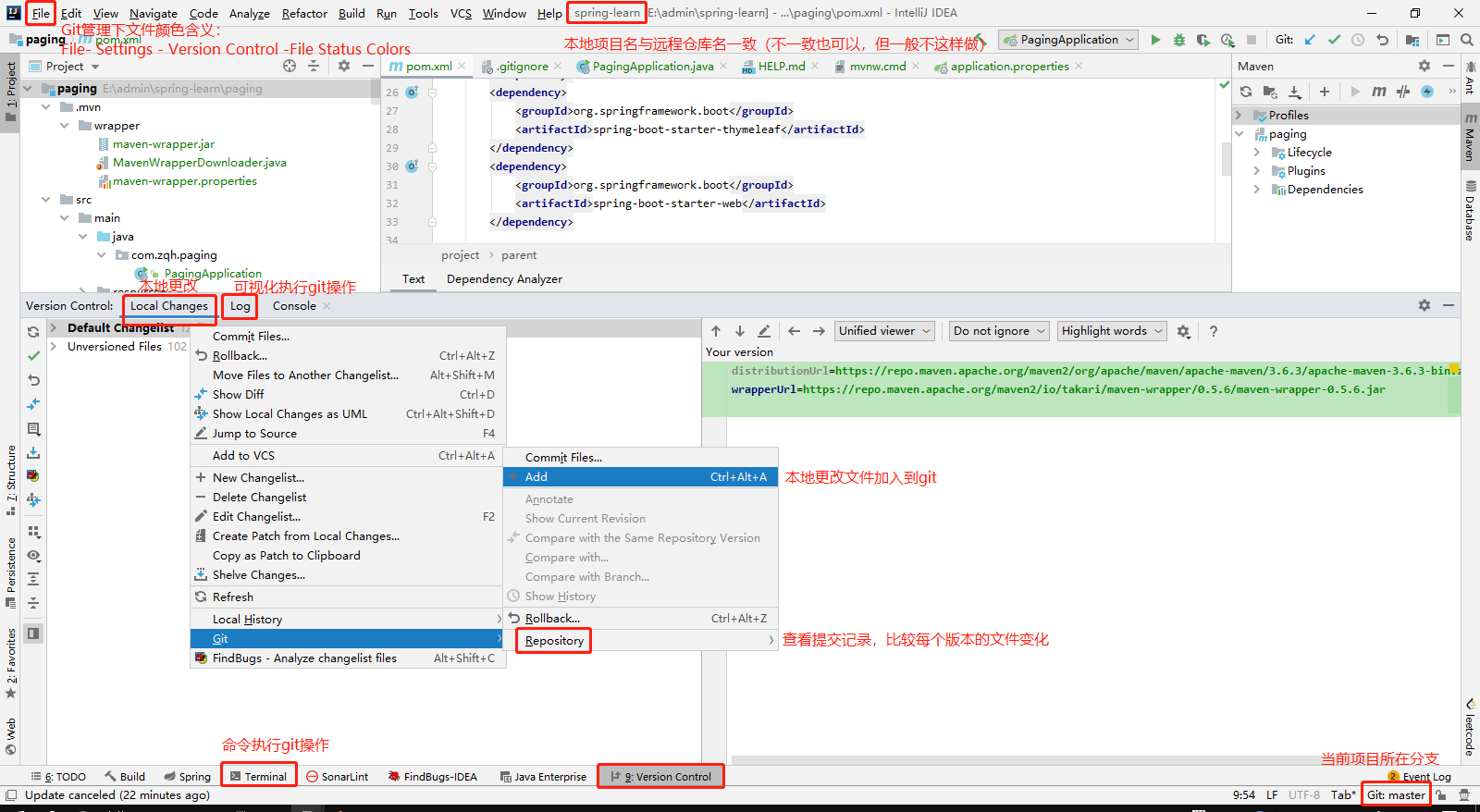Select MavenWrapperDownloader.java in project tree
The width and height of the screenshot is (1480, 812).
199,163
